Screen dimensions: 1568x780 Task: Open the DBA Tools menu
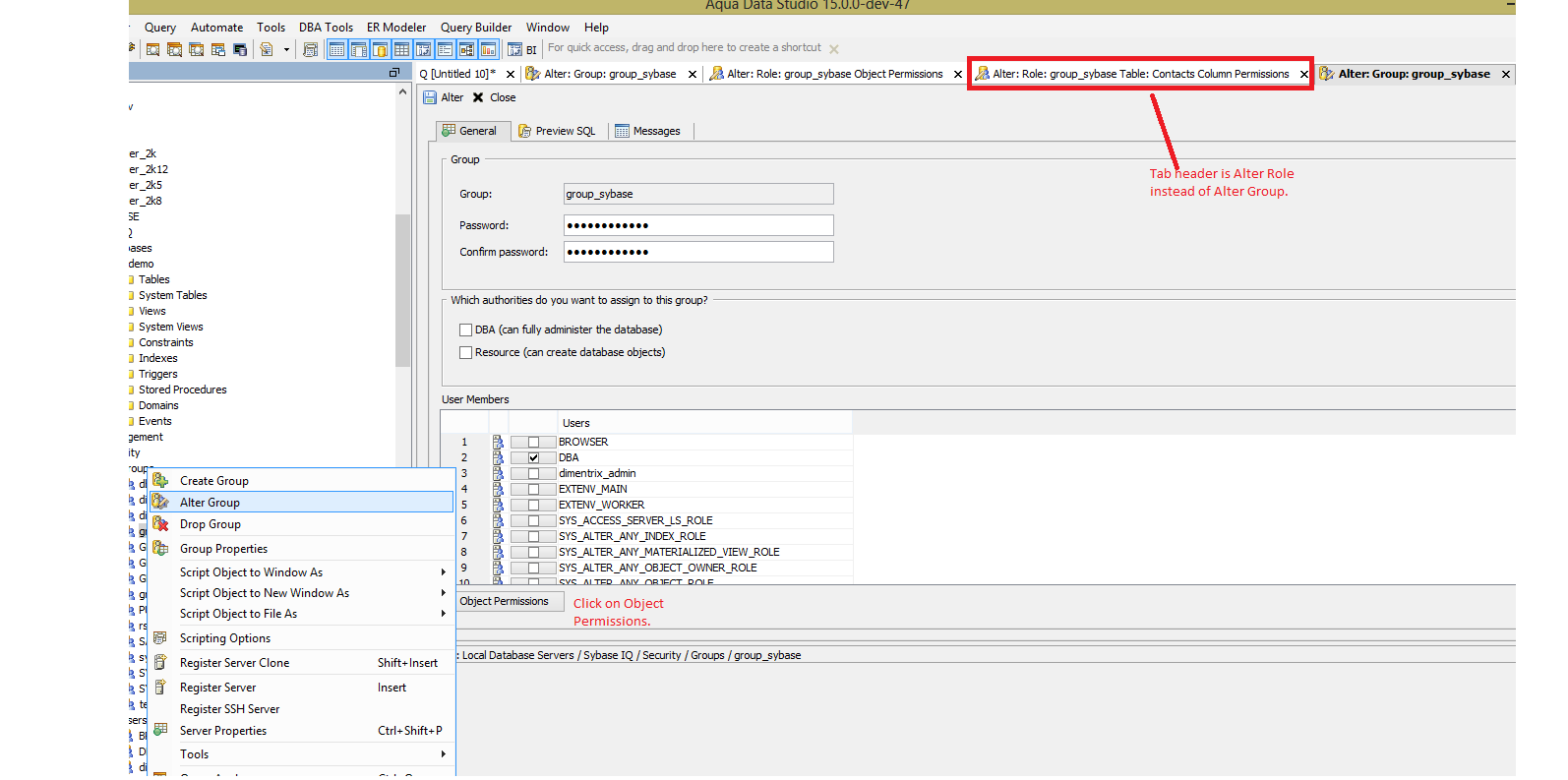[x=326, y=28]
